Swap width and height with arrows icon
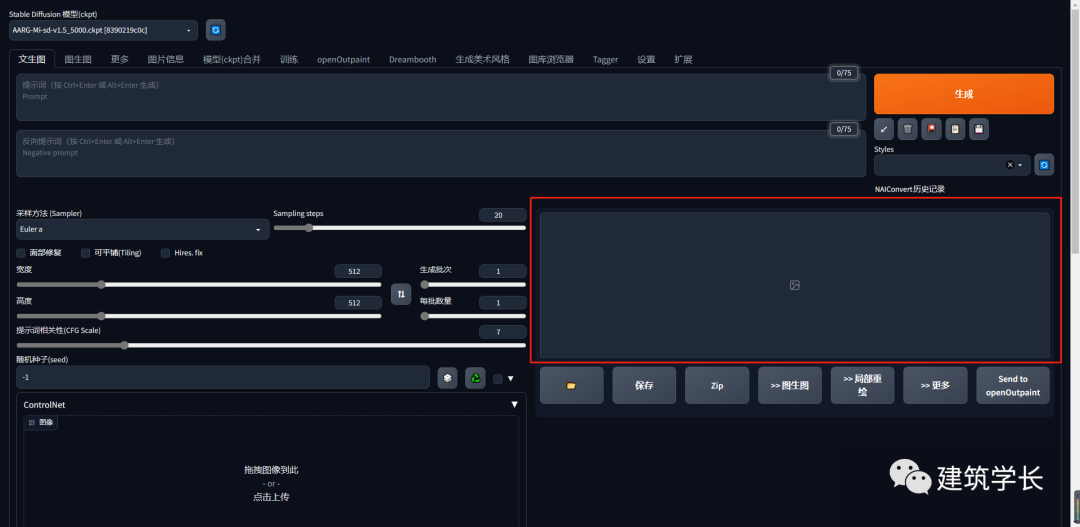The width and height of the screenshot is (1080, 527). click(x=401, y=294)
